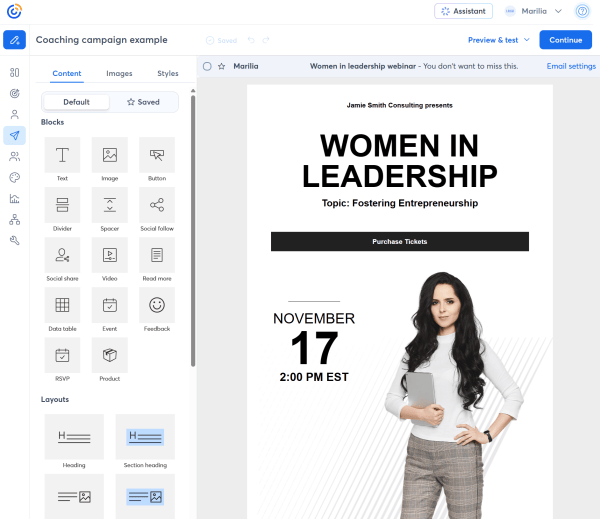Viewport: 600px width, 519px height.
Task: Click the Jamie Smith Consulting presents text
Action: point(399,105)
